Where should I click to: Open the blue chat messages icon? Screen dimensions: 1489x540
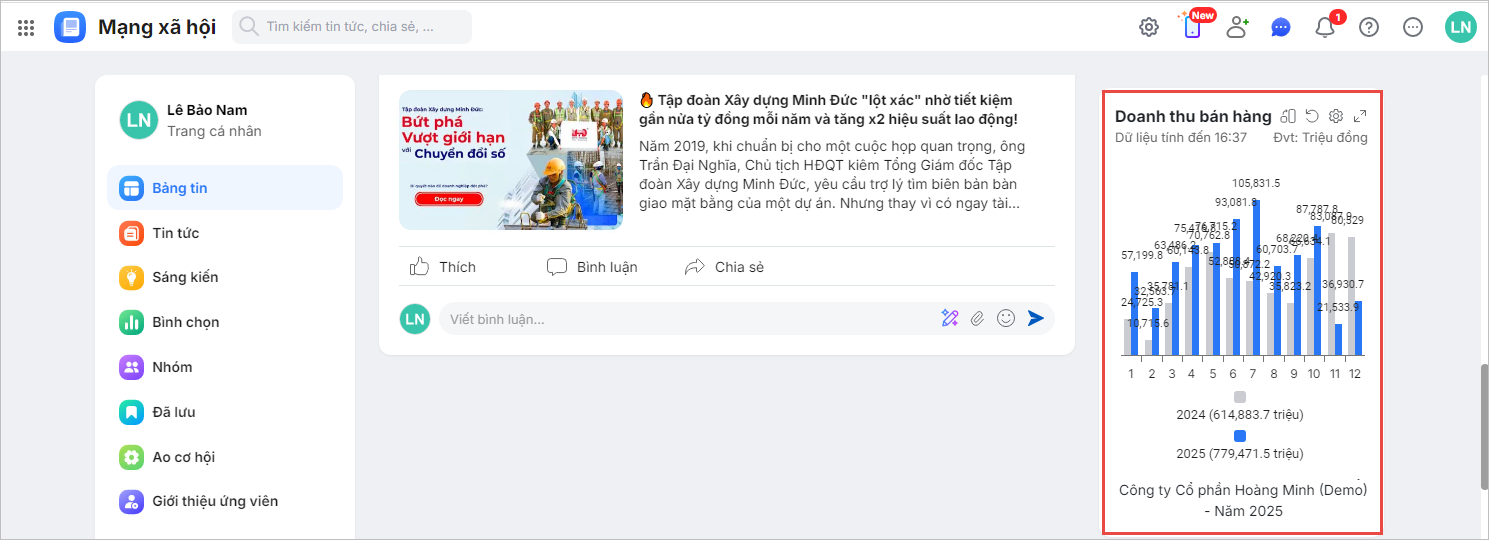(1281, 28)
